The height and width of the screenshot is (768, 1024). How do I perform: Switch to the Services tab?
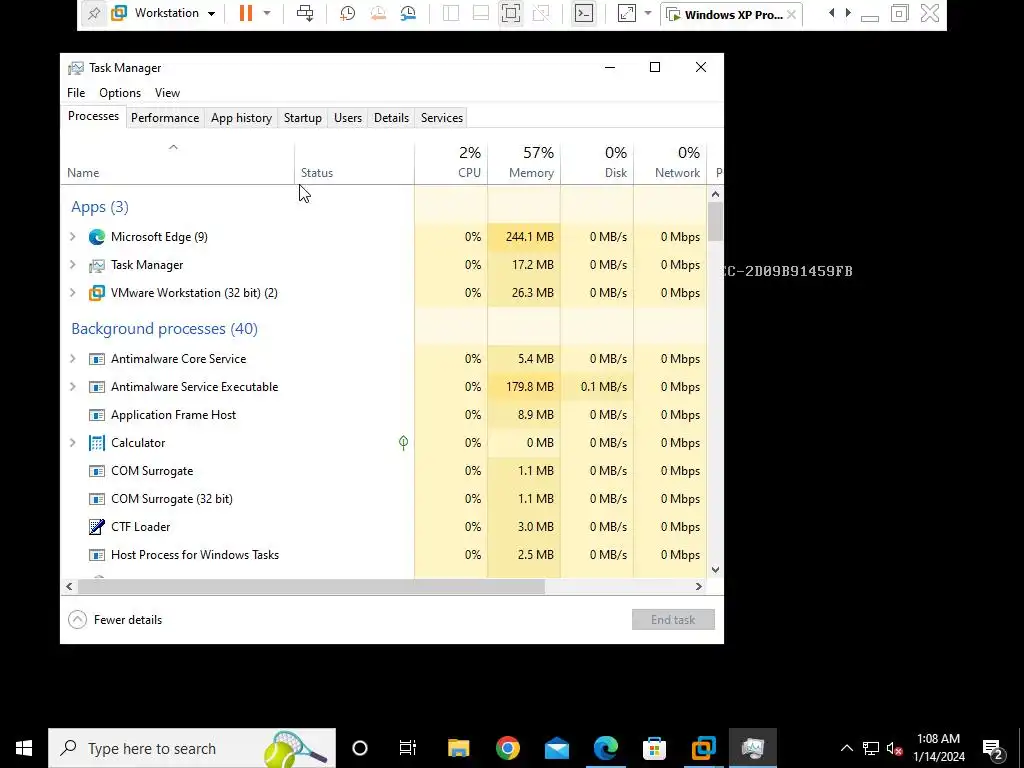441,118
